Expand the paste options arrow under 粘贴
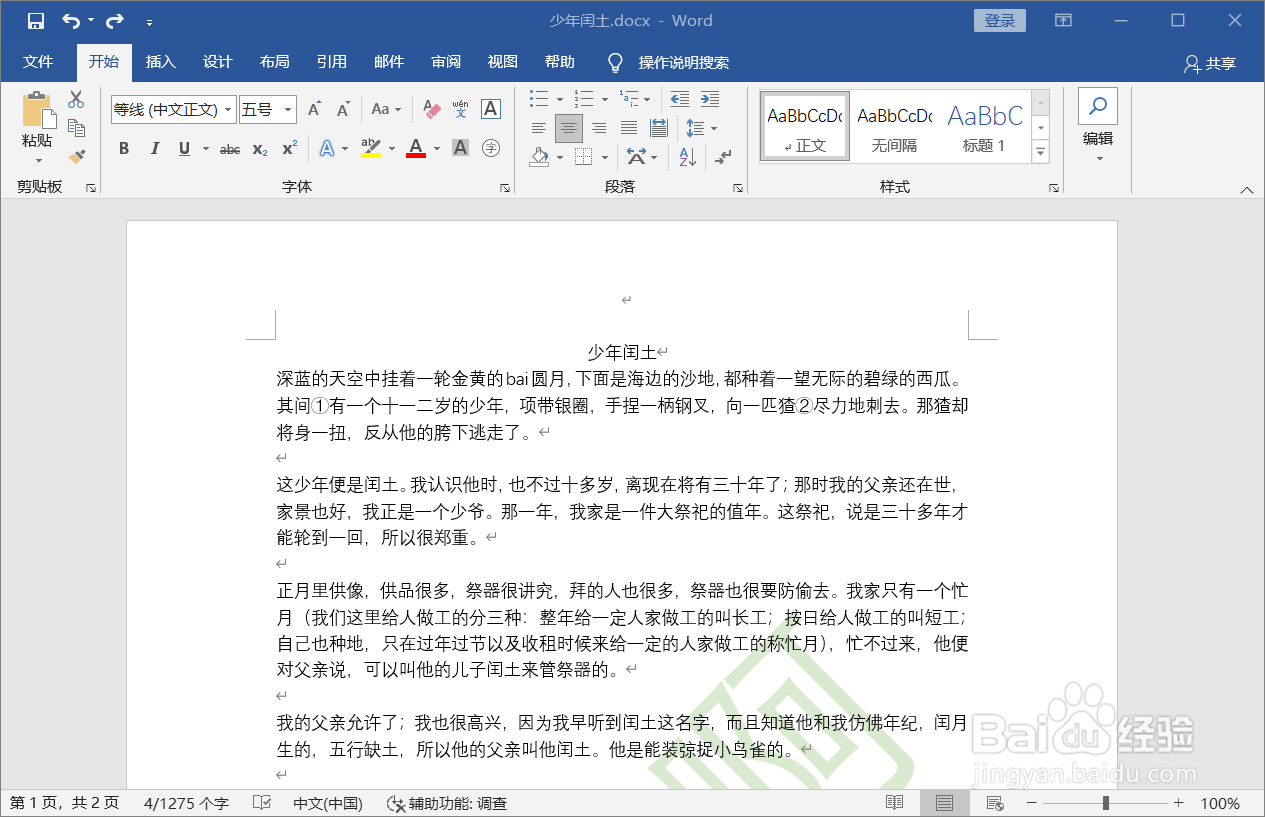This screenshot has height=817, width=1265. (x=39, y=160)
